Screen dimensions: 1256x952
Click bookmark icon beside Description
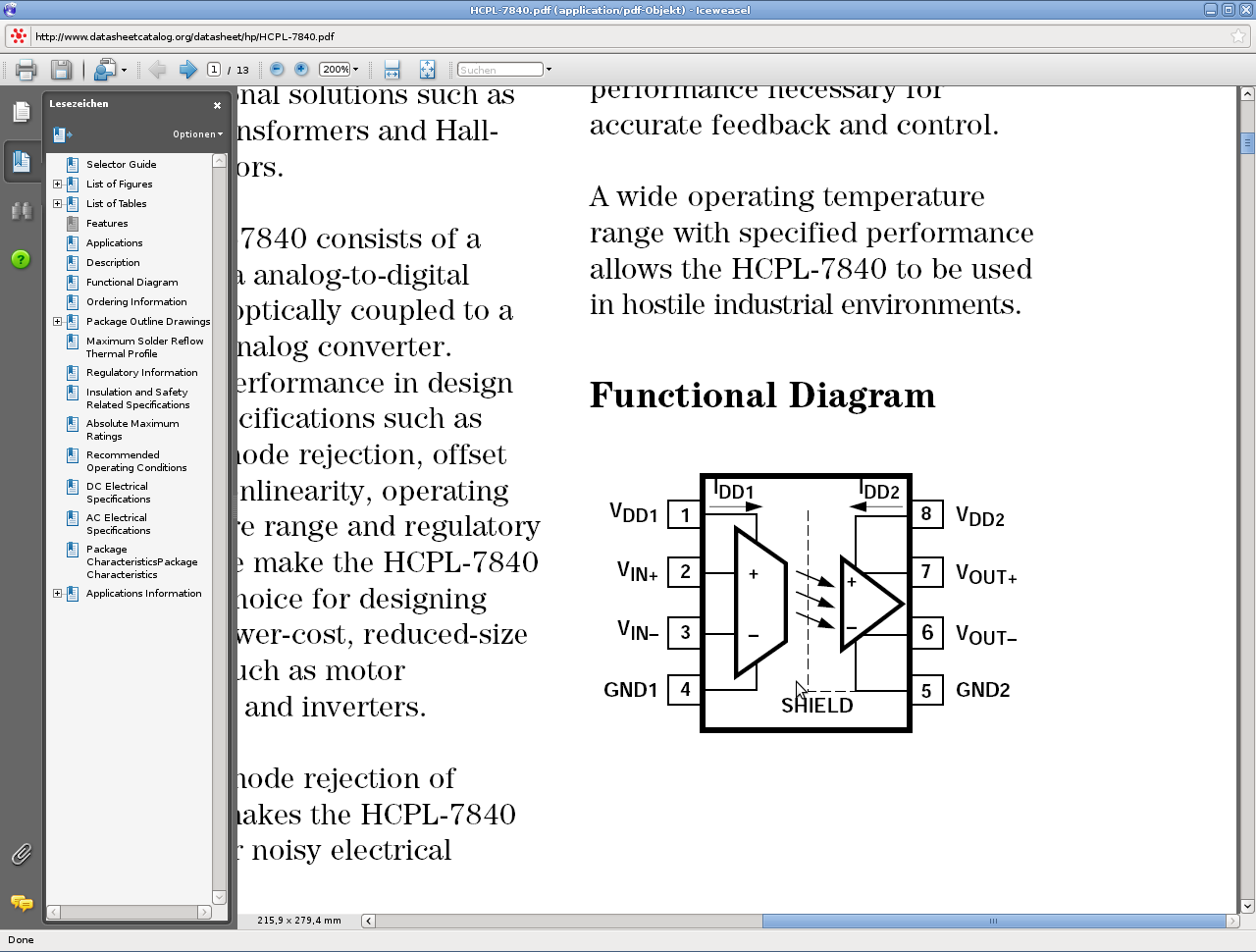(73, 263)
